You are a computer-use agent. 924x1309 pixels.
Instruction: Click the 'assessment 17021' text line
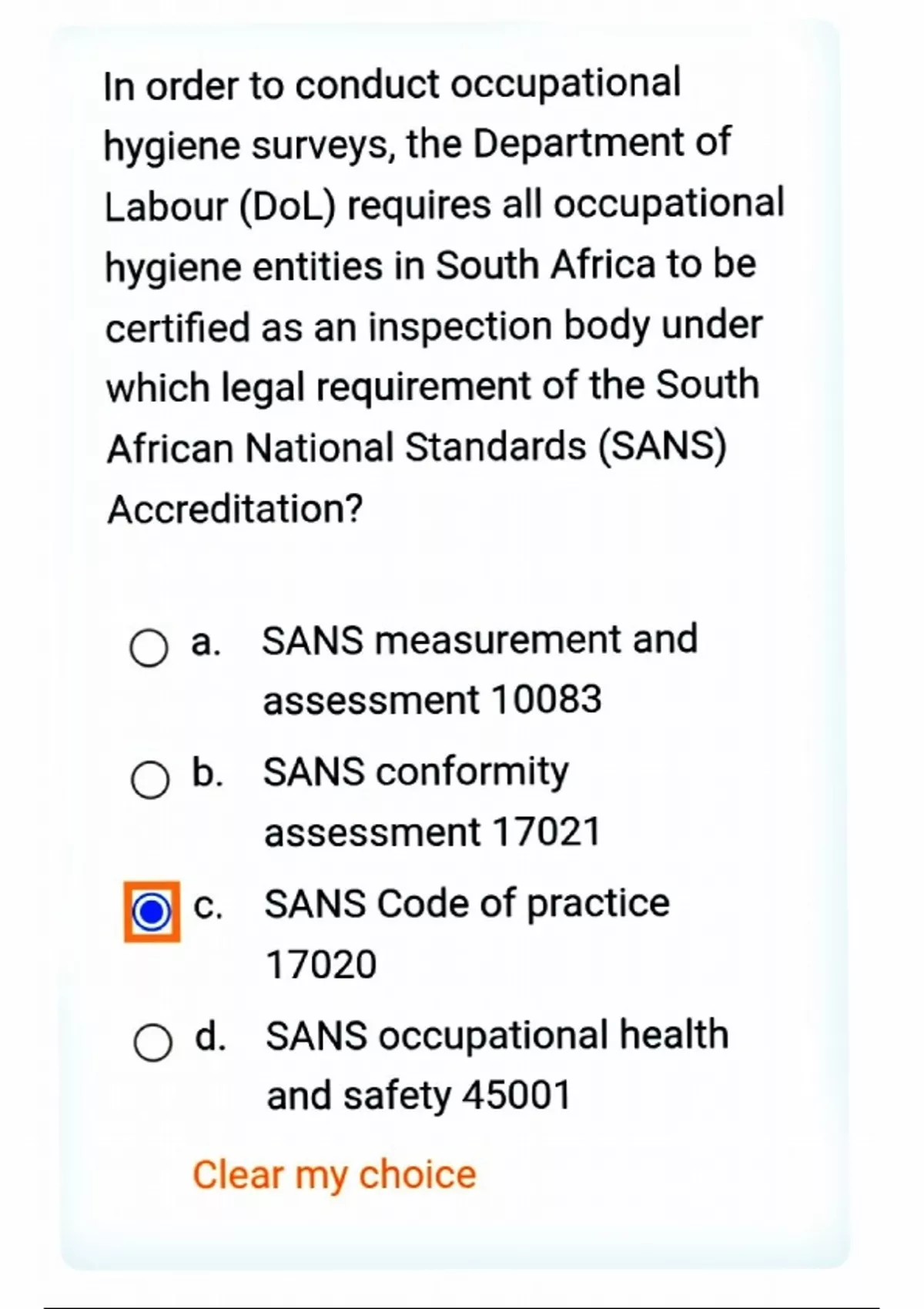coord(432,832)
